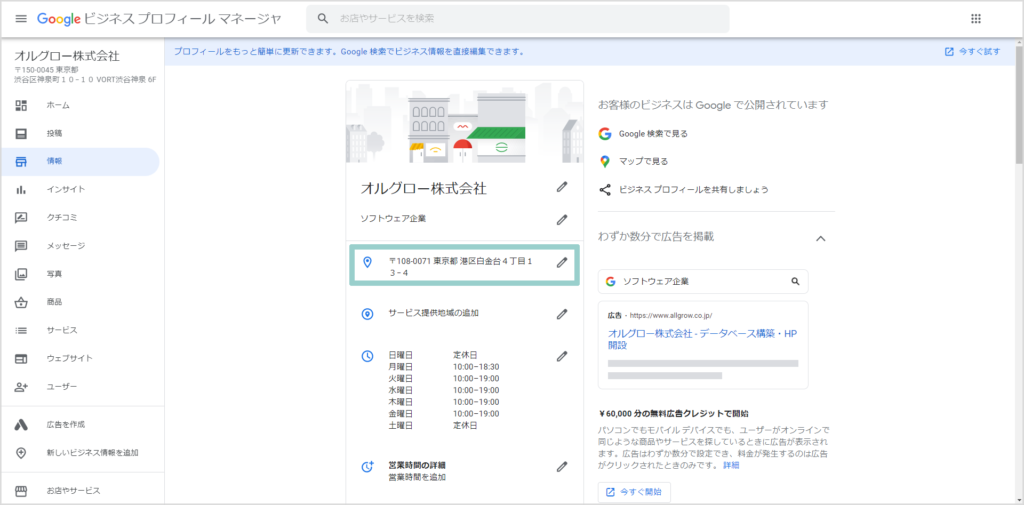Viewport: 1024px width, 505px height.
Task: Click the storefront header illustration
Action: coord(464,122)
